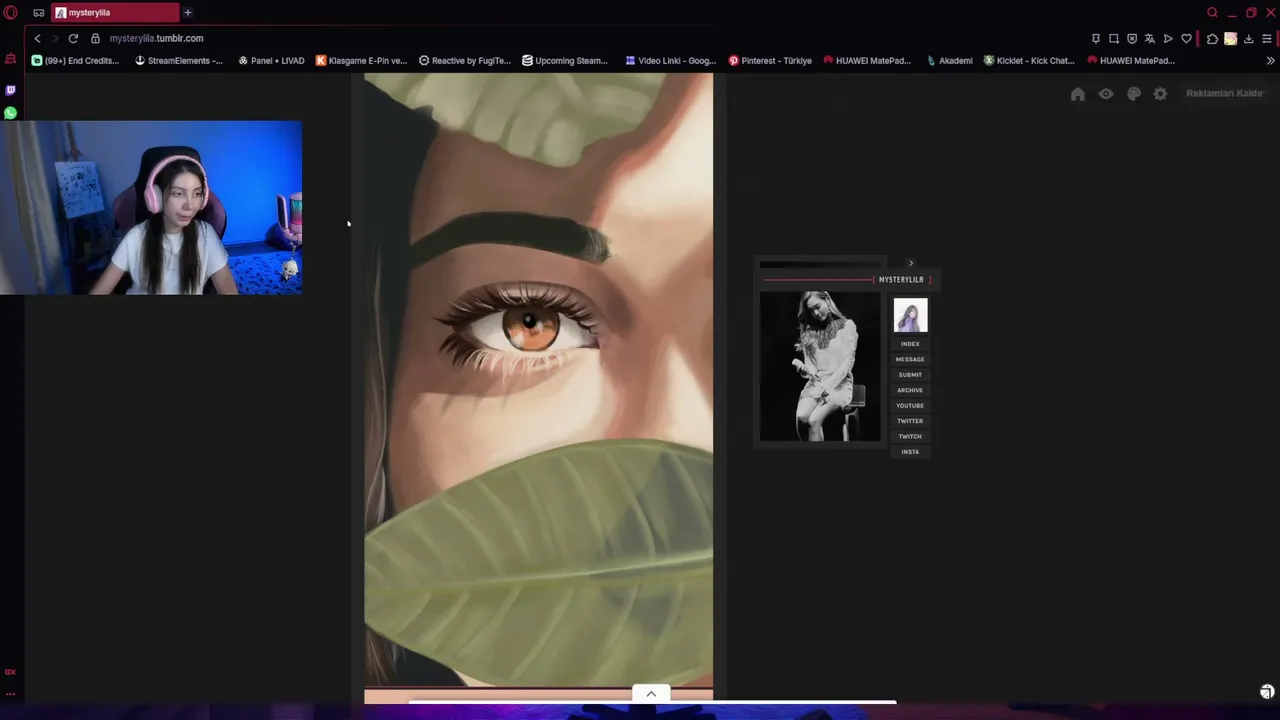Open the extensions cube icon
Screen dimensions: 1280x720
tap(1212, 38)
